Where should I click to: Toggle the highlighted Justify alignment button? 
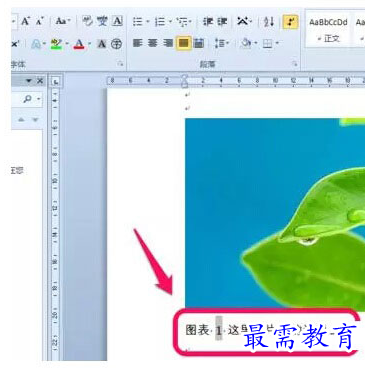pos(184,43)
